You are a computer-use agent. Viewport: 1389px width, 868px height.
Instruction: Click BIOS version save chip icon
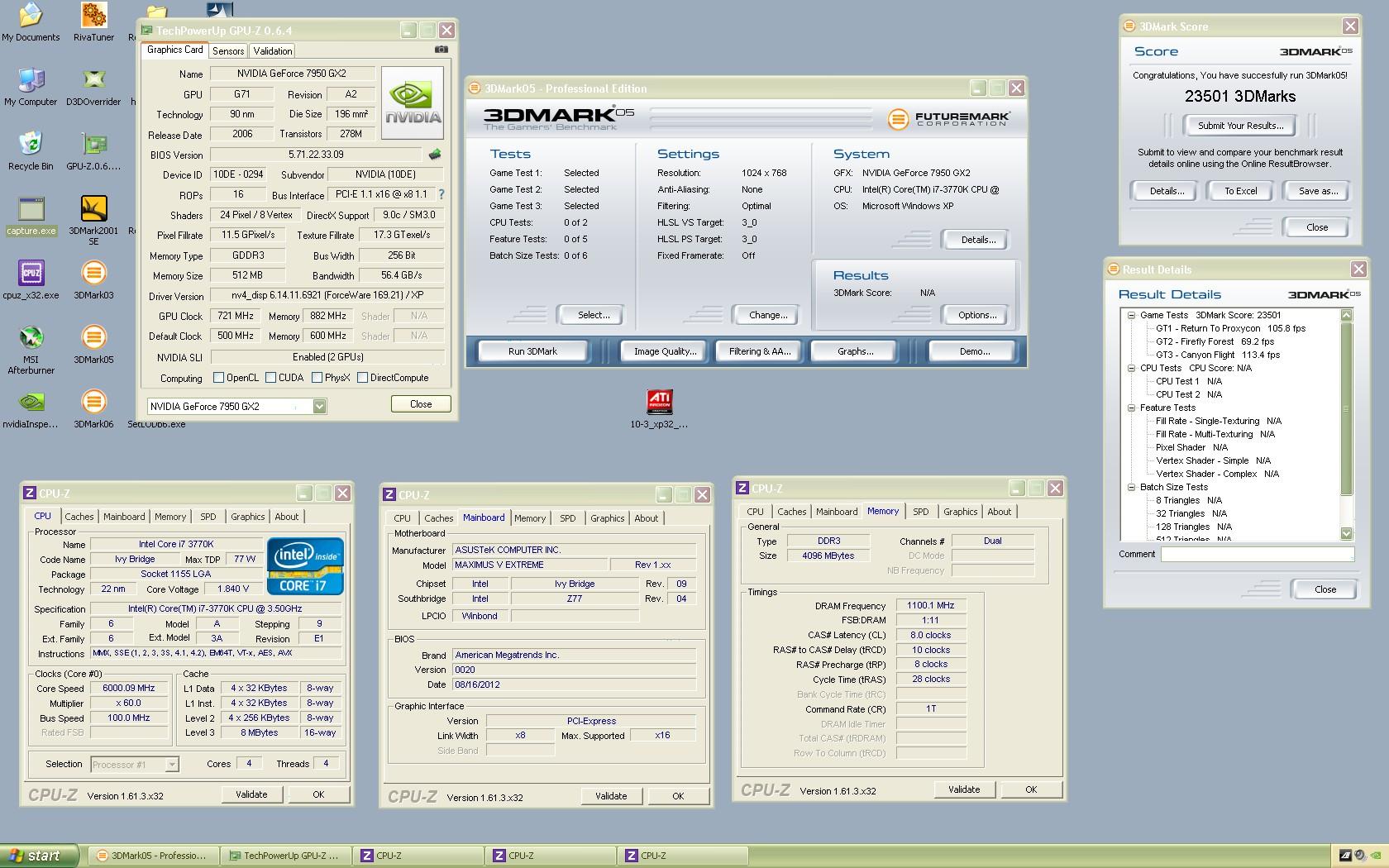(434, 154)
